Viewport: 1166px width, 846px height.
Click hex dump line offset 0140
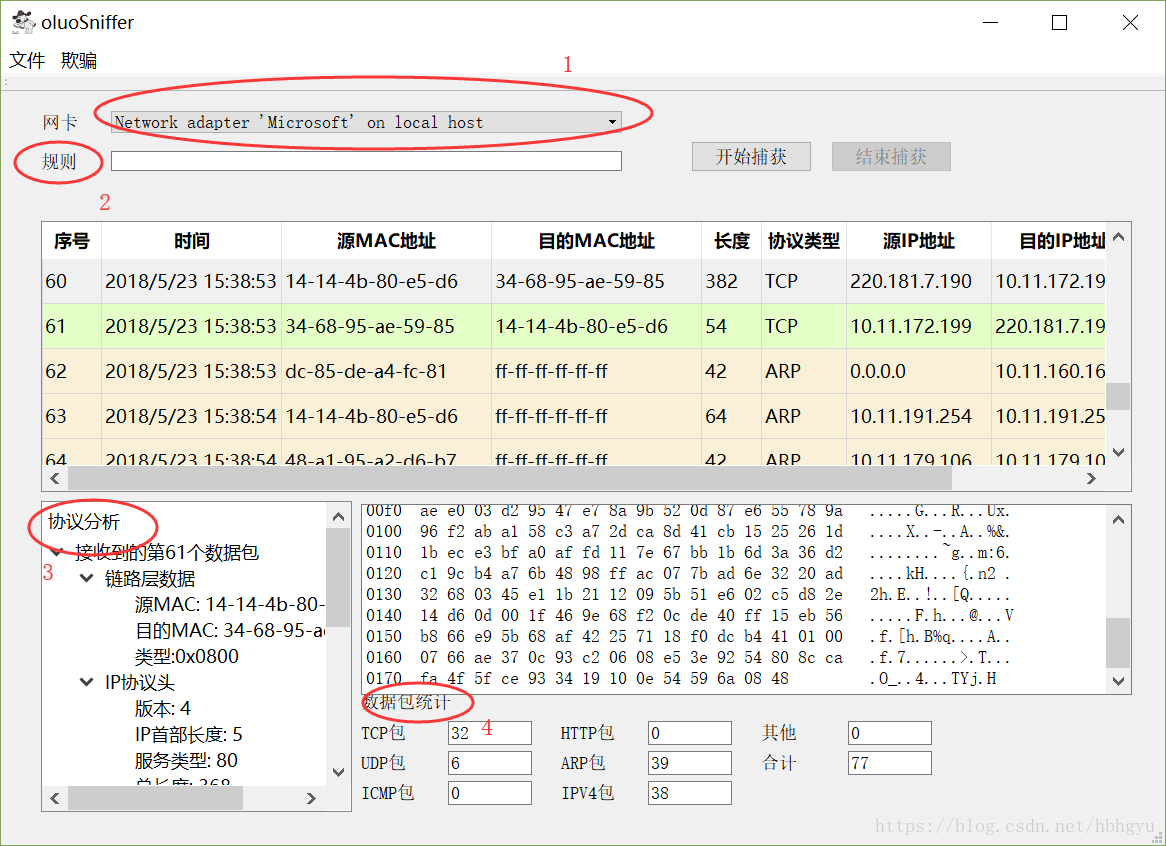(384, 616)
